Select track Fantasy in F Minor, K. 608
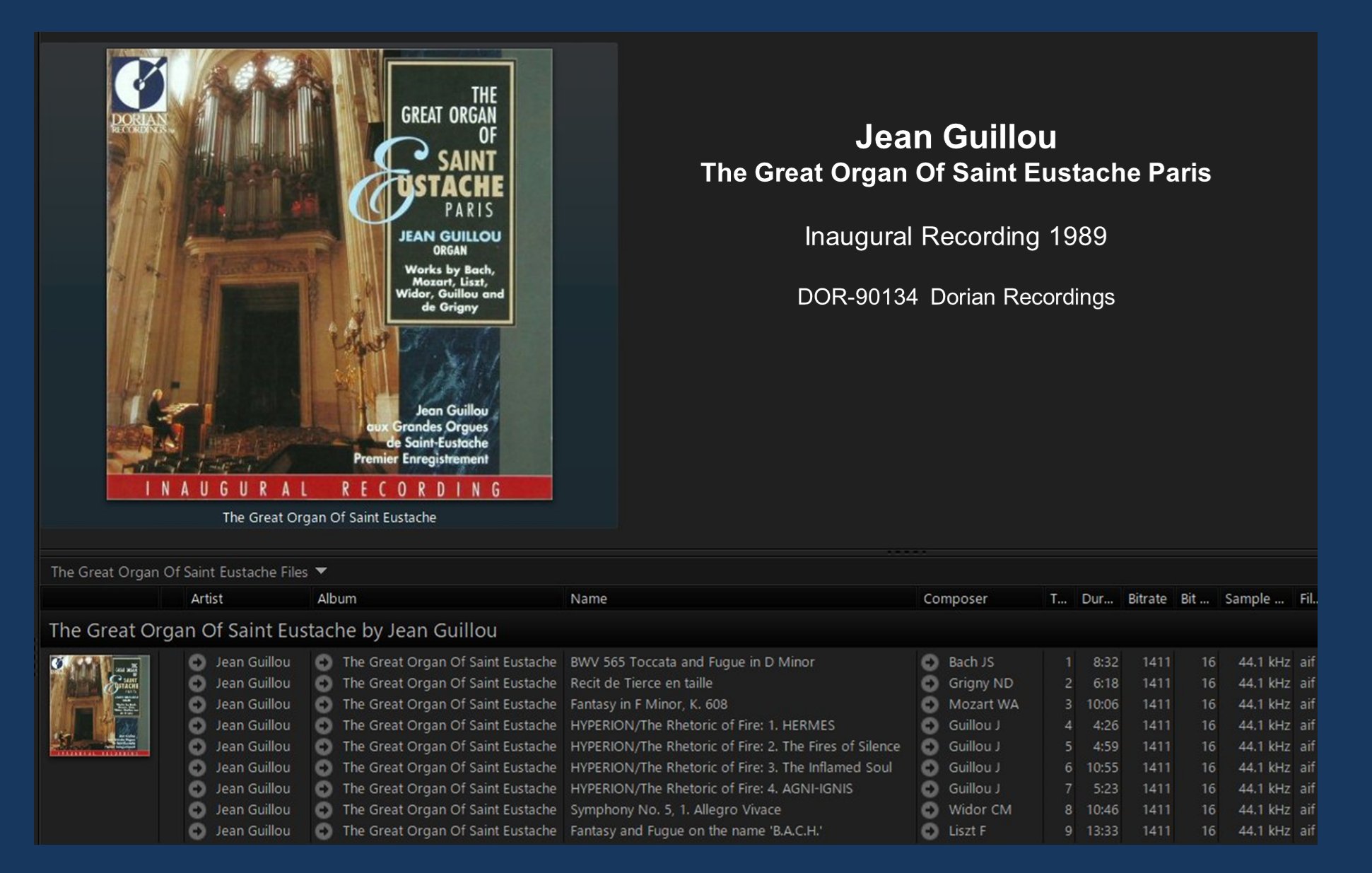 [x=648, y=705]
